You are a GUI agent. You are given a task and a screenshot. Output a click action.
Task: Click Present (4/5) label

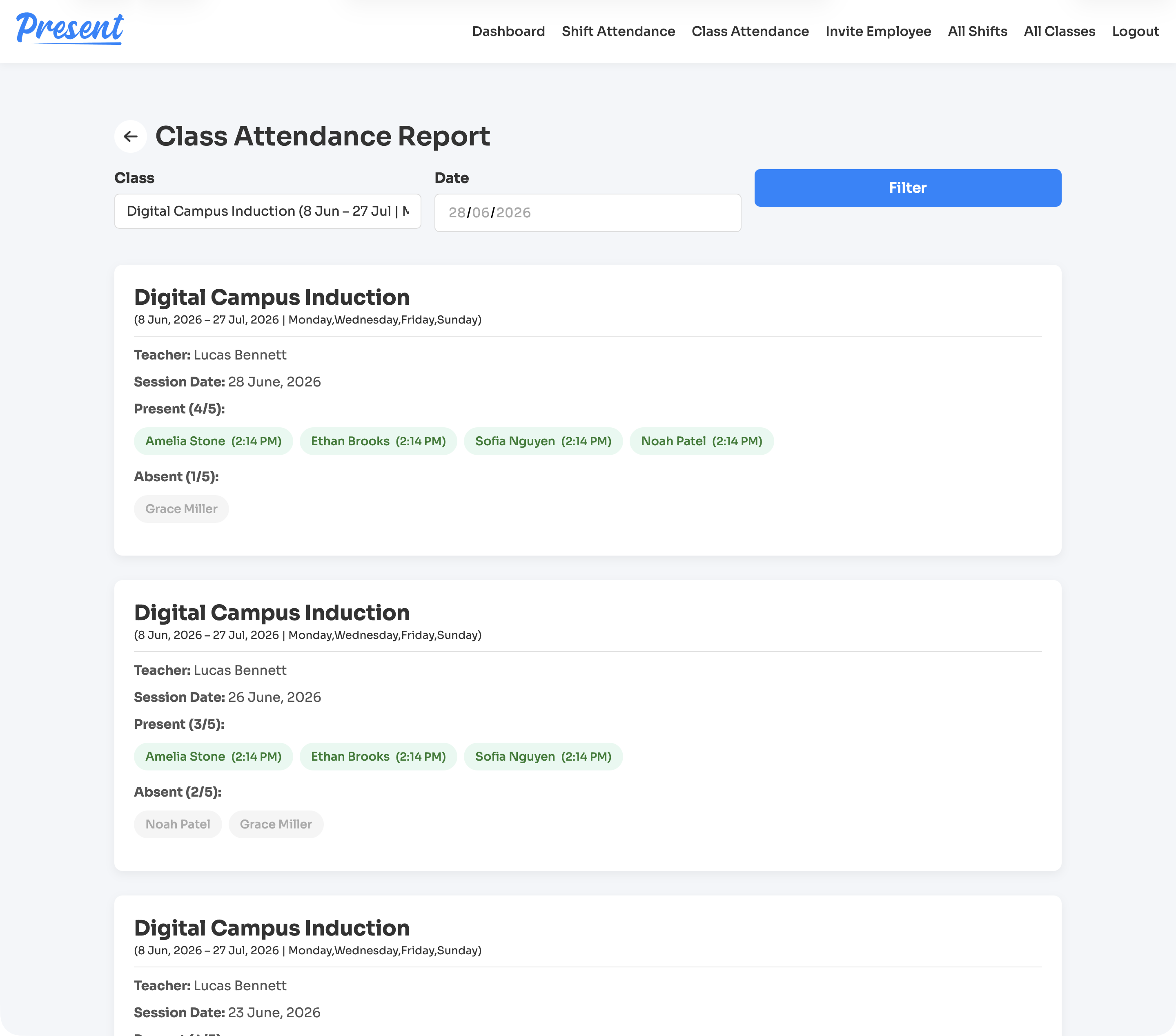(179, 409)
